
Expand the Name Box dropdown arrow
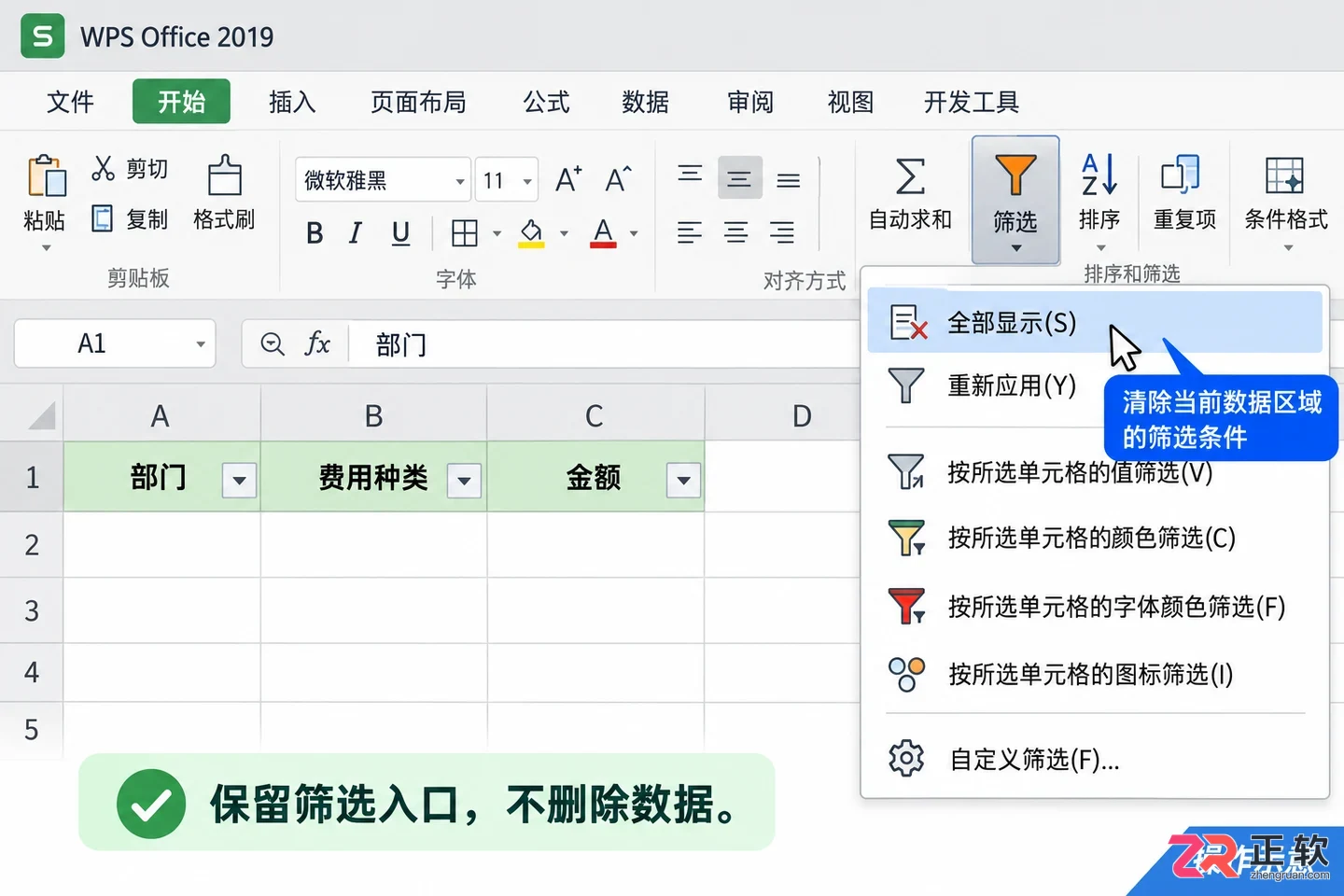pyautogui.click(x=200, y=344)
